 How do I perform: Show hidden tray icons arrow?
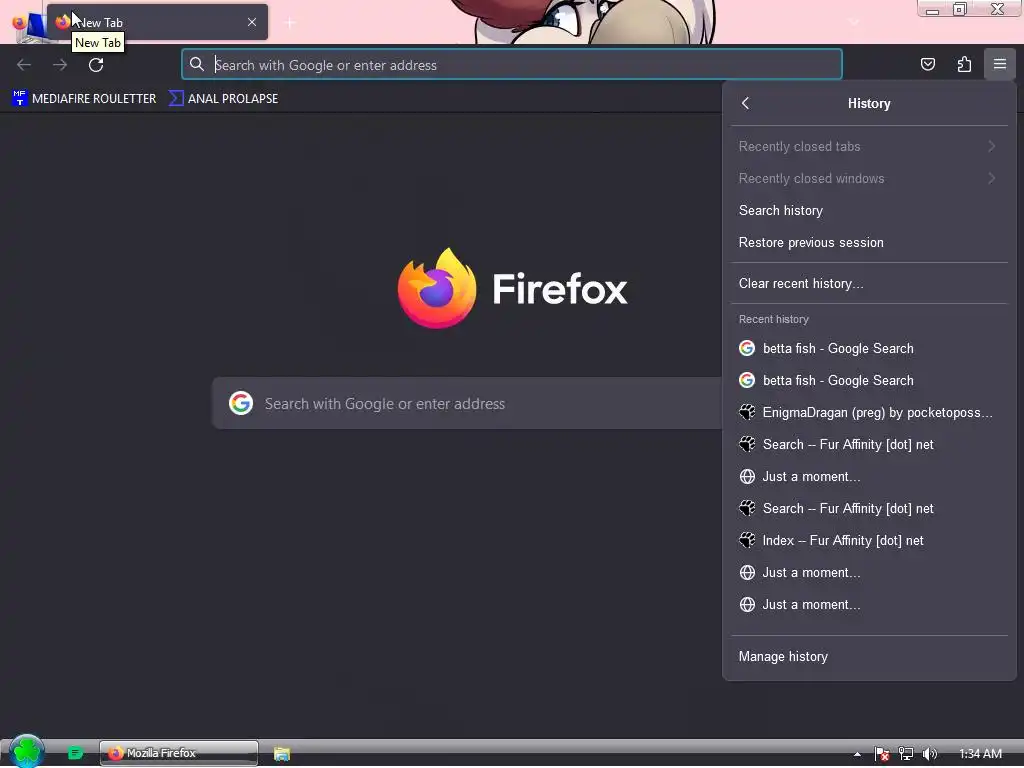857,754
